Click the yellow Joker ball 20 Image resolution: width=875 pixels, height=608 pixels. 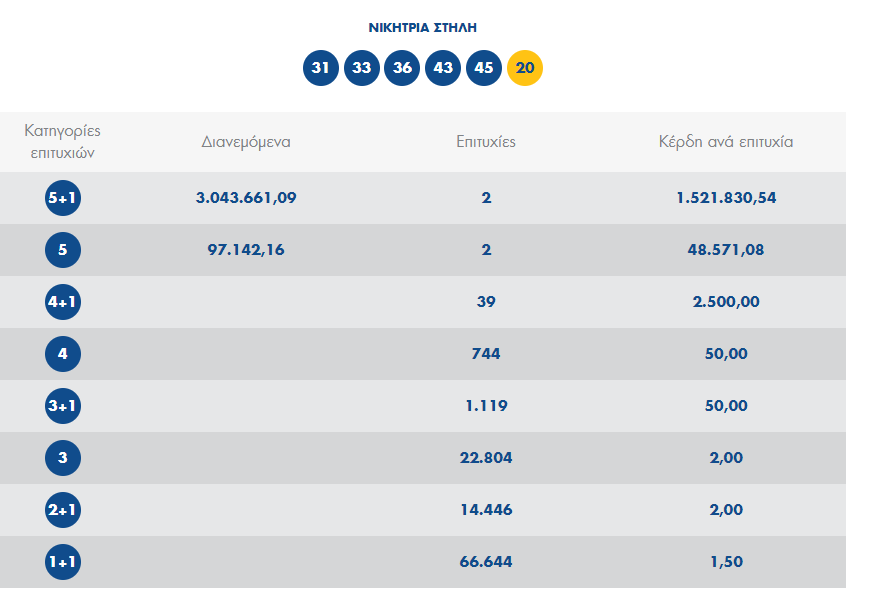pyautogui.click(x=525, y=68)
